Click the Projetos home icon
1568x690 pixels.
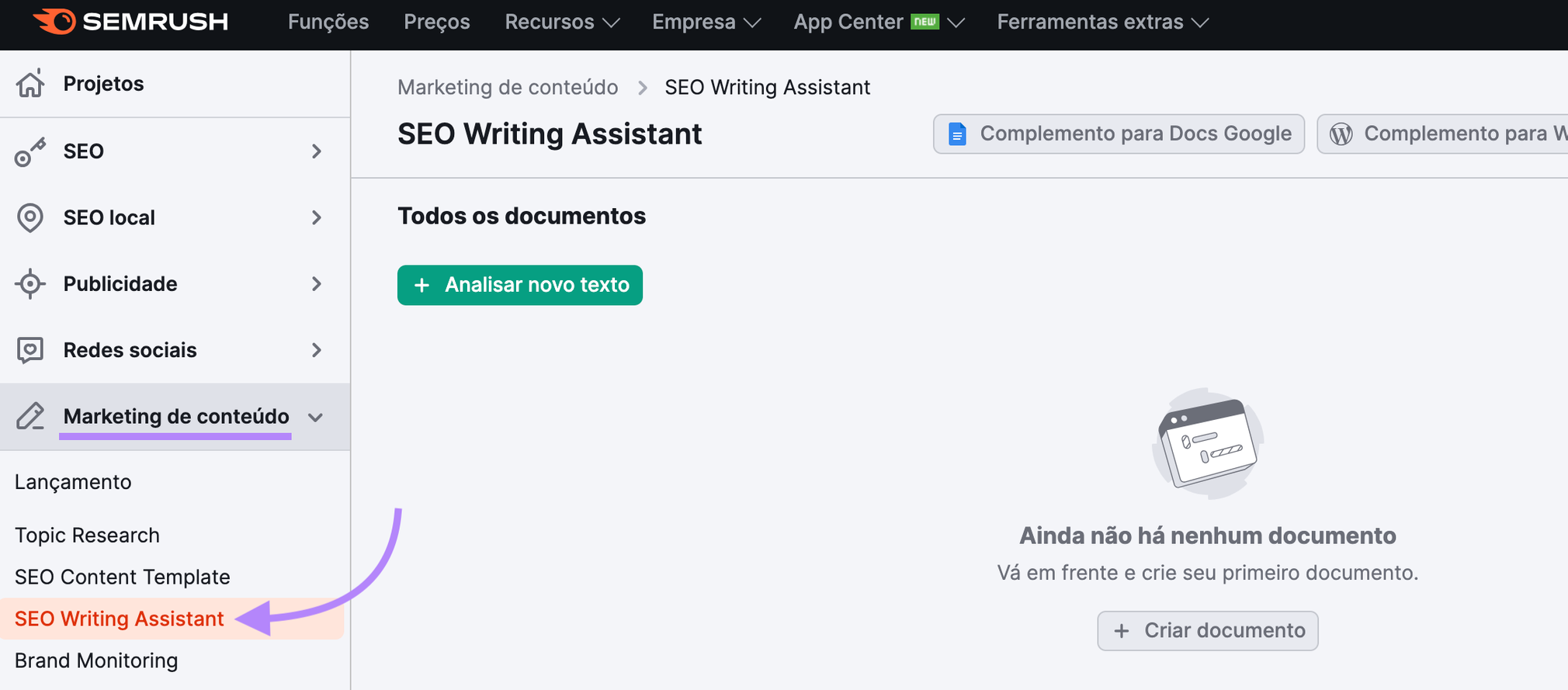tap(30, 83)
